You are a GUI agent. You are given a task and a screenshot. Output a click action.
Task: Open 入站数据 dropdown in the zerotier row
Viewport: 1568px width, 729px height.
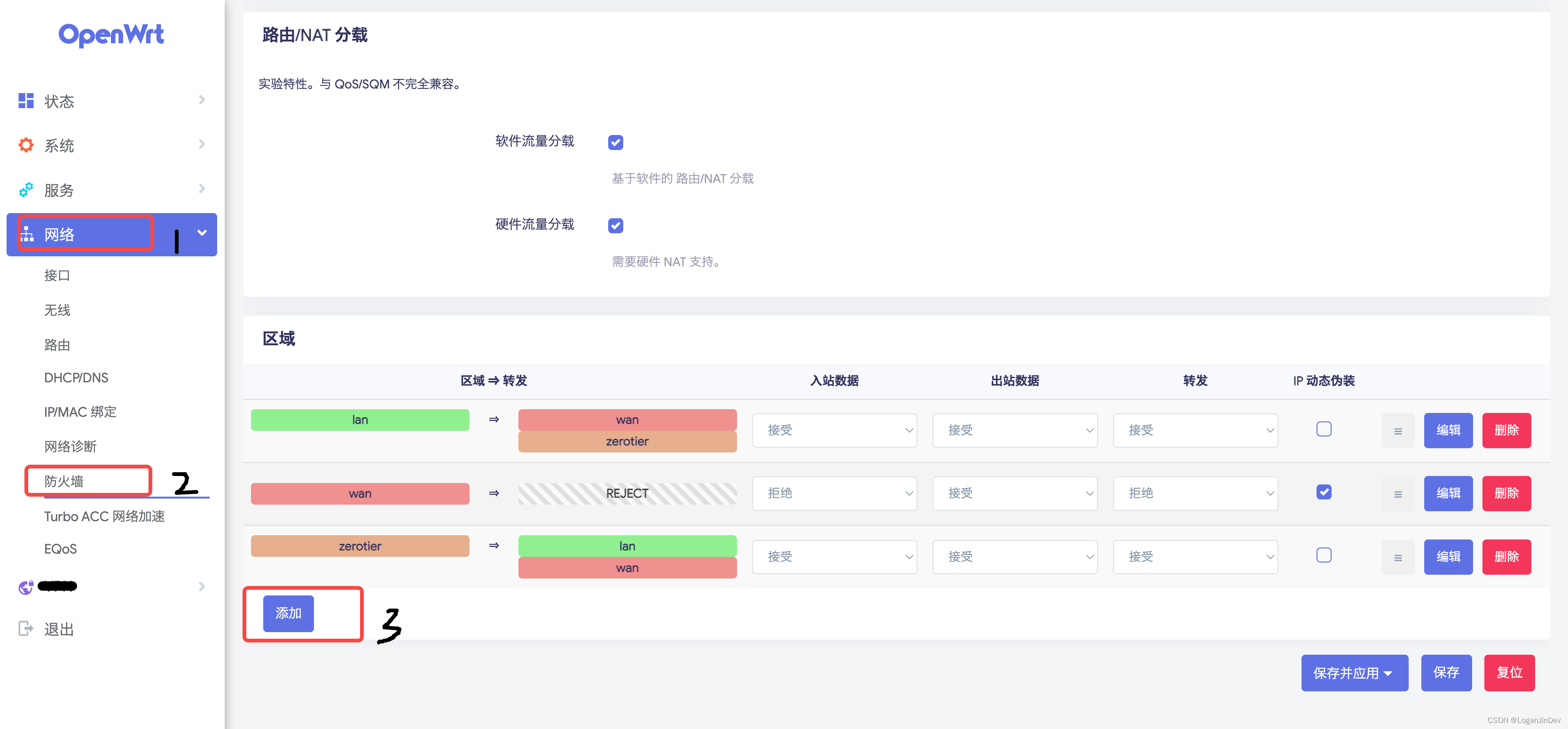coord(834,557)
